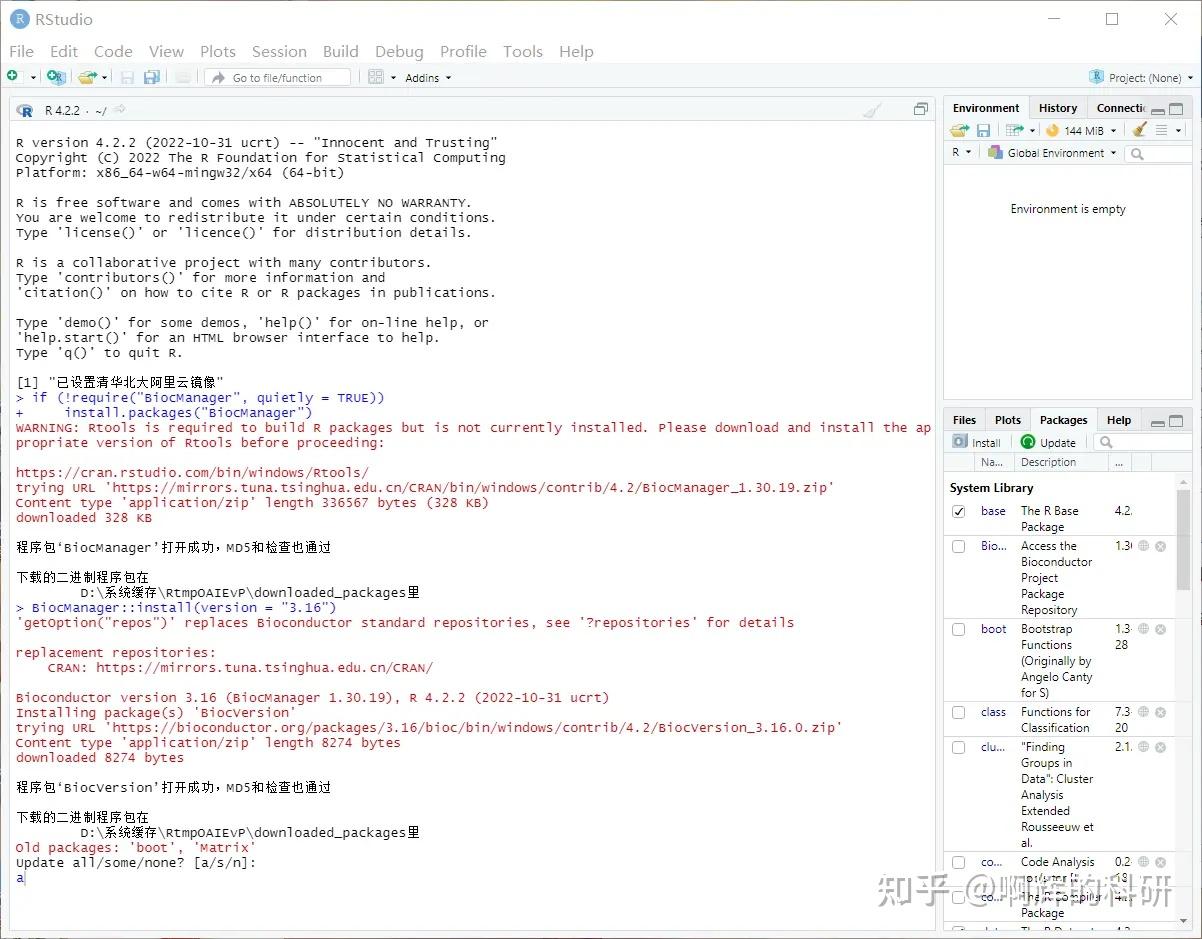1202x939 pixels.
Task: Minimize the Environment pane
Action: (1158, 110)
